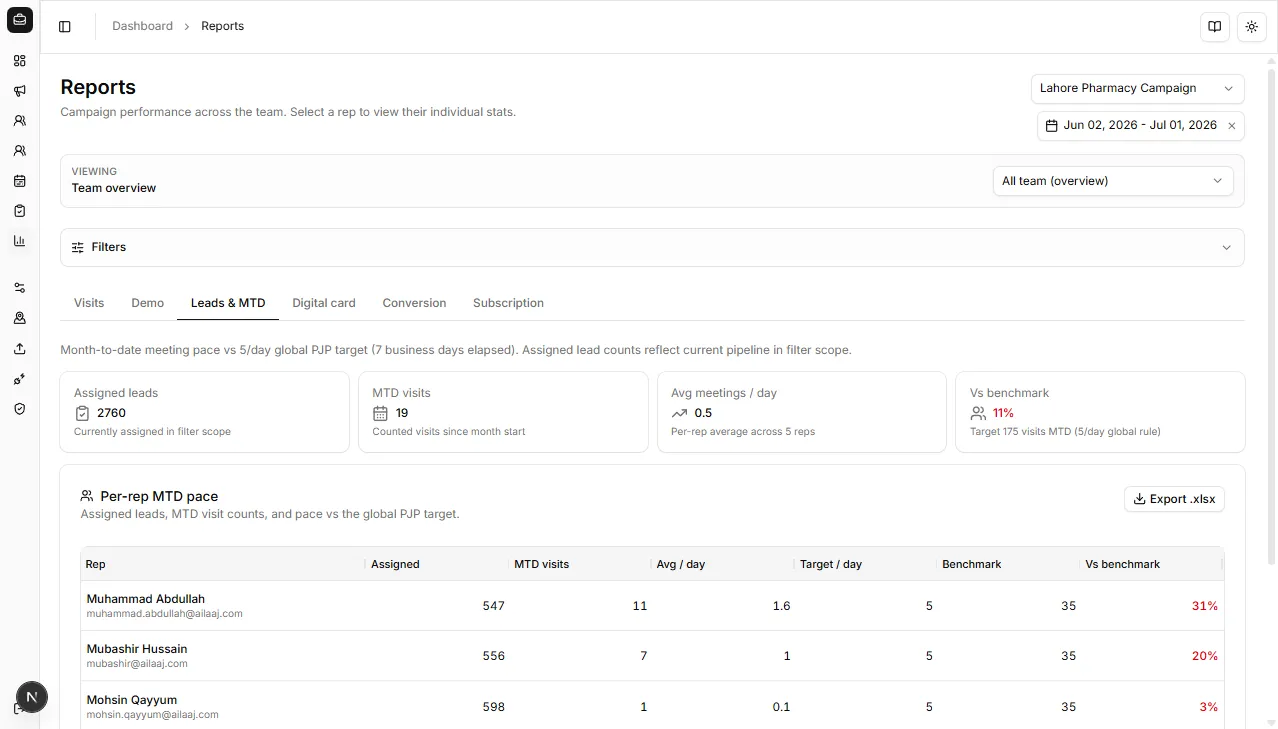The height and width of the screenshot is (729, 1278).
Task: Switch to the Visits tab
Action: 89,303
